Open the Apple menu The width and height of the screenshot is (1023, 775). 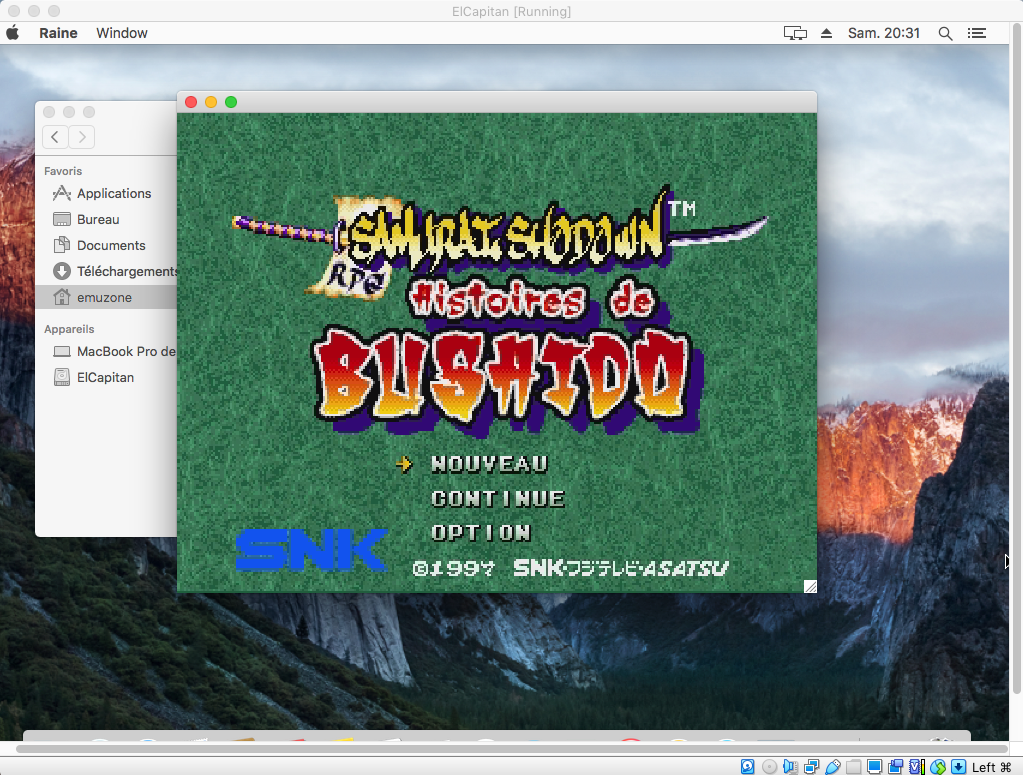[x=12, y=33]
